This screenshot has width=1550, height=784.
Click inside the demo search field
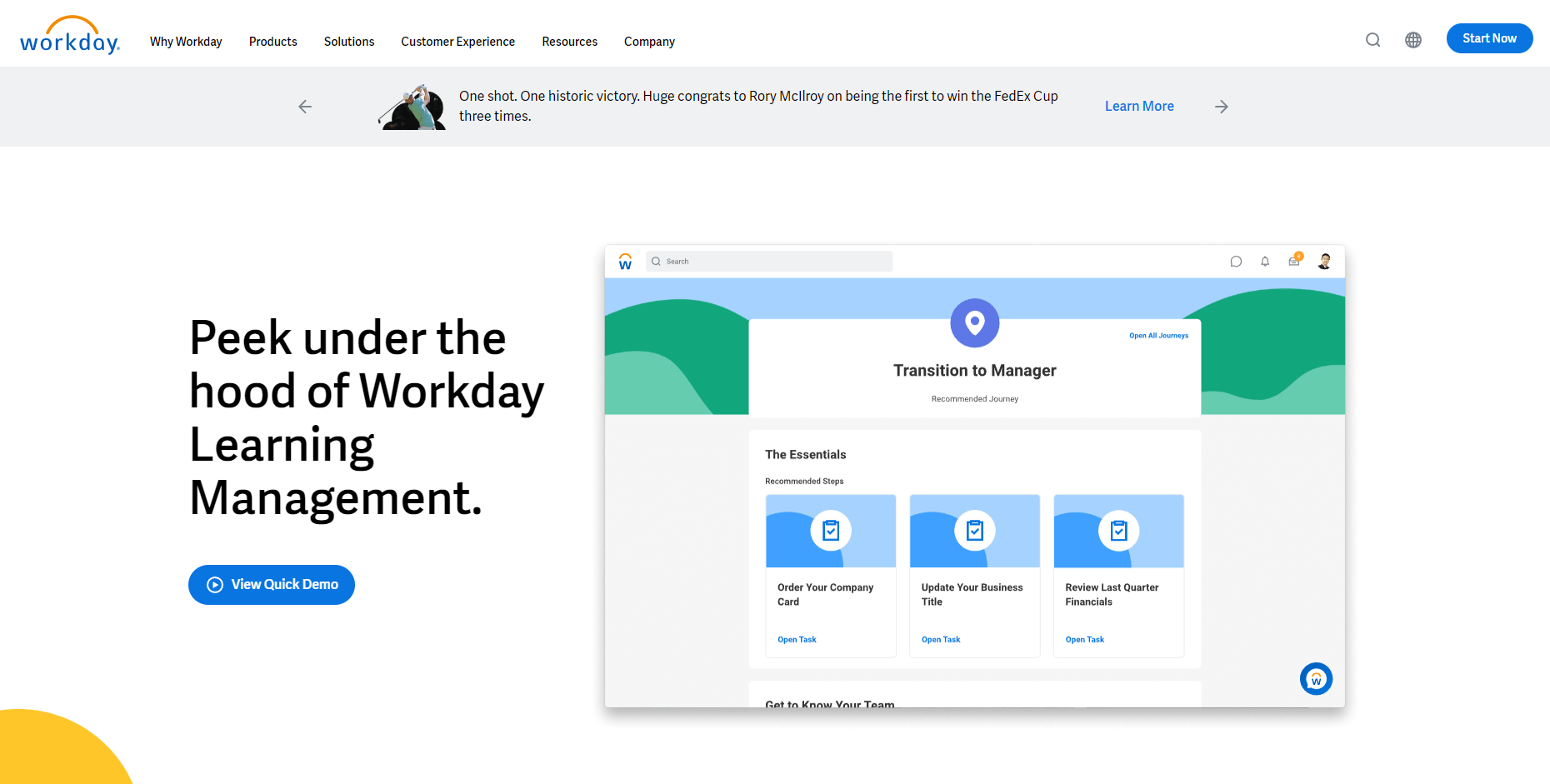click(767, 261)
